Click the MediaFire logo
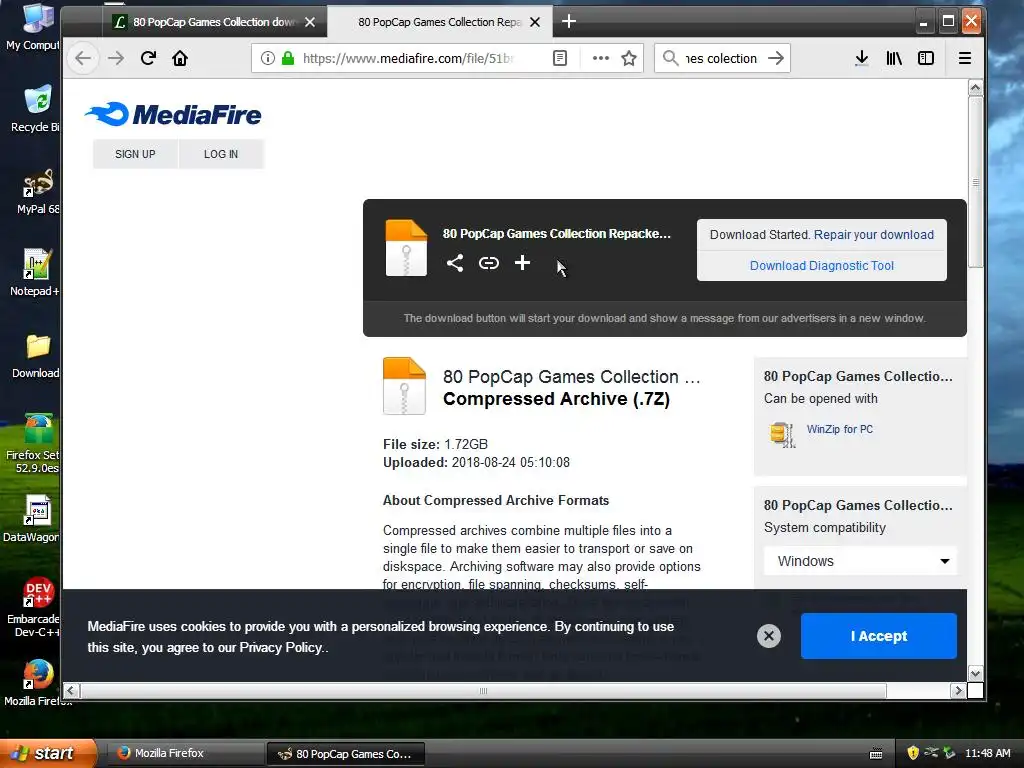 pyautogui.click(x=173, y=114)
